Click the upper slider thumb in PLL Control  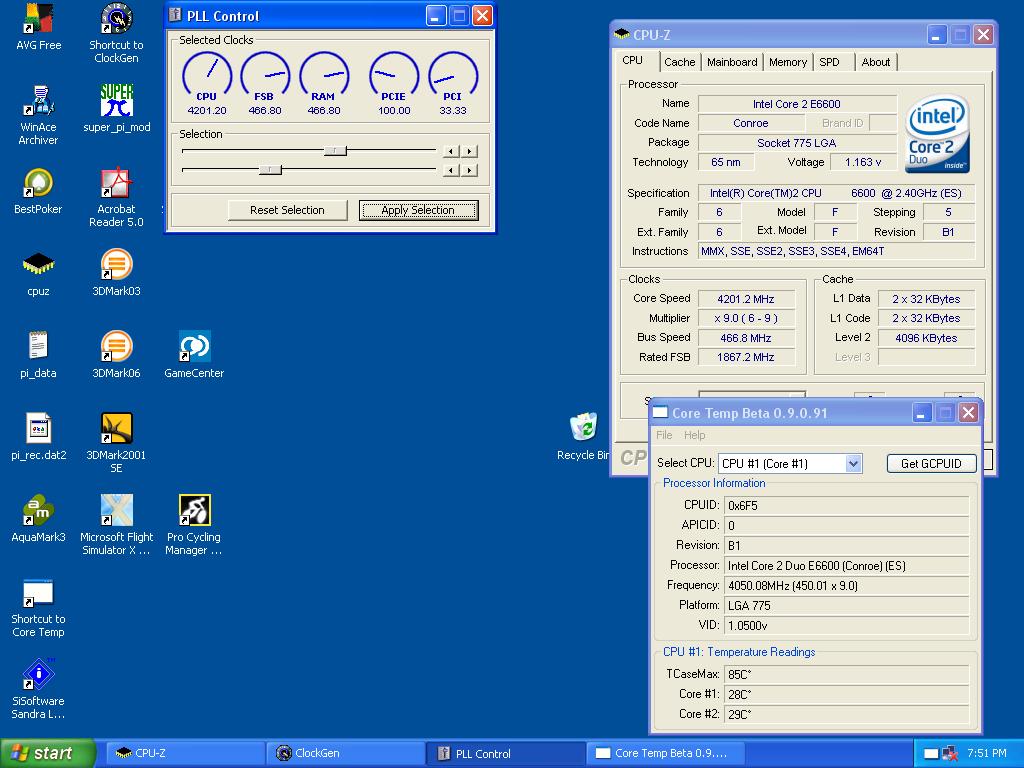[x=335, y=151]
